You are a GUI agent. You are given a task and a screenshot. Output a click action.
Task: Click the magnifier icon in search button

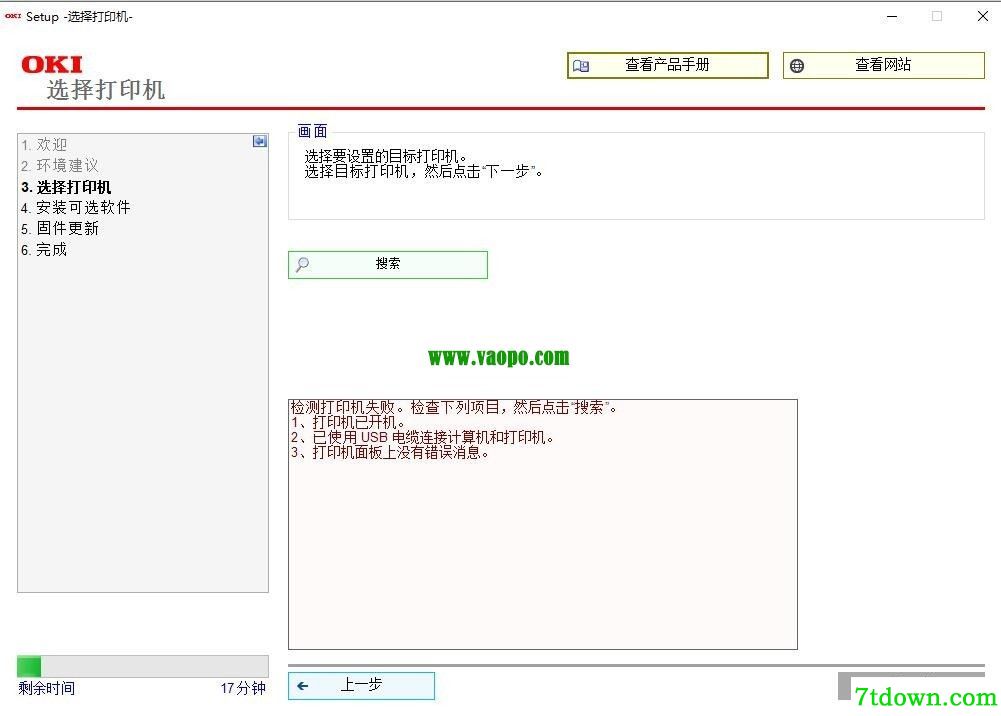pos(303,264)
